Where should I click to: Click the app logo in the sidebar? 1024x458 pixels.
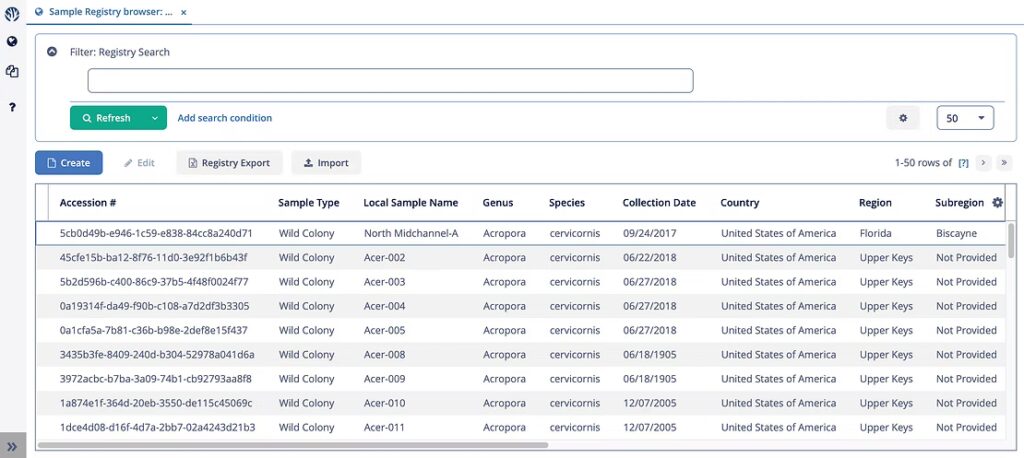click(x=12, y=13)
